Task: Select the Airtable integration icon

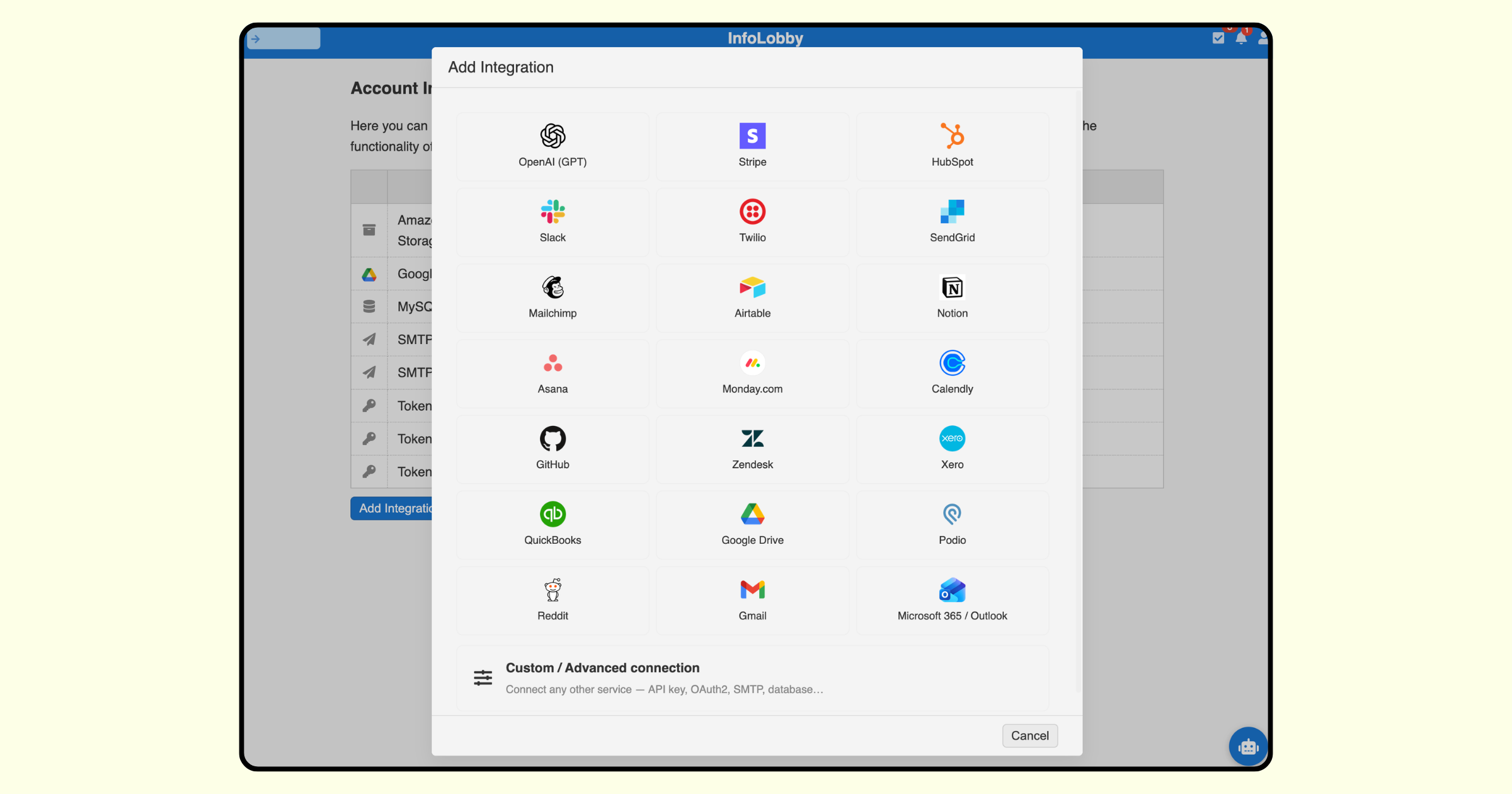Action: [752, 287]
